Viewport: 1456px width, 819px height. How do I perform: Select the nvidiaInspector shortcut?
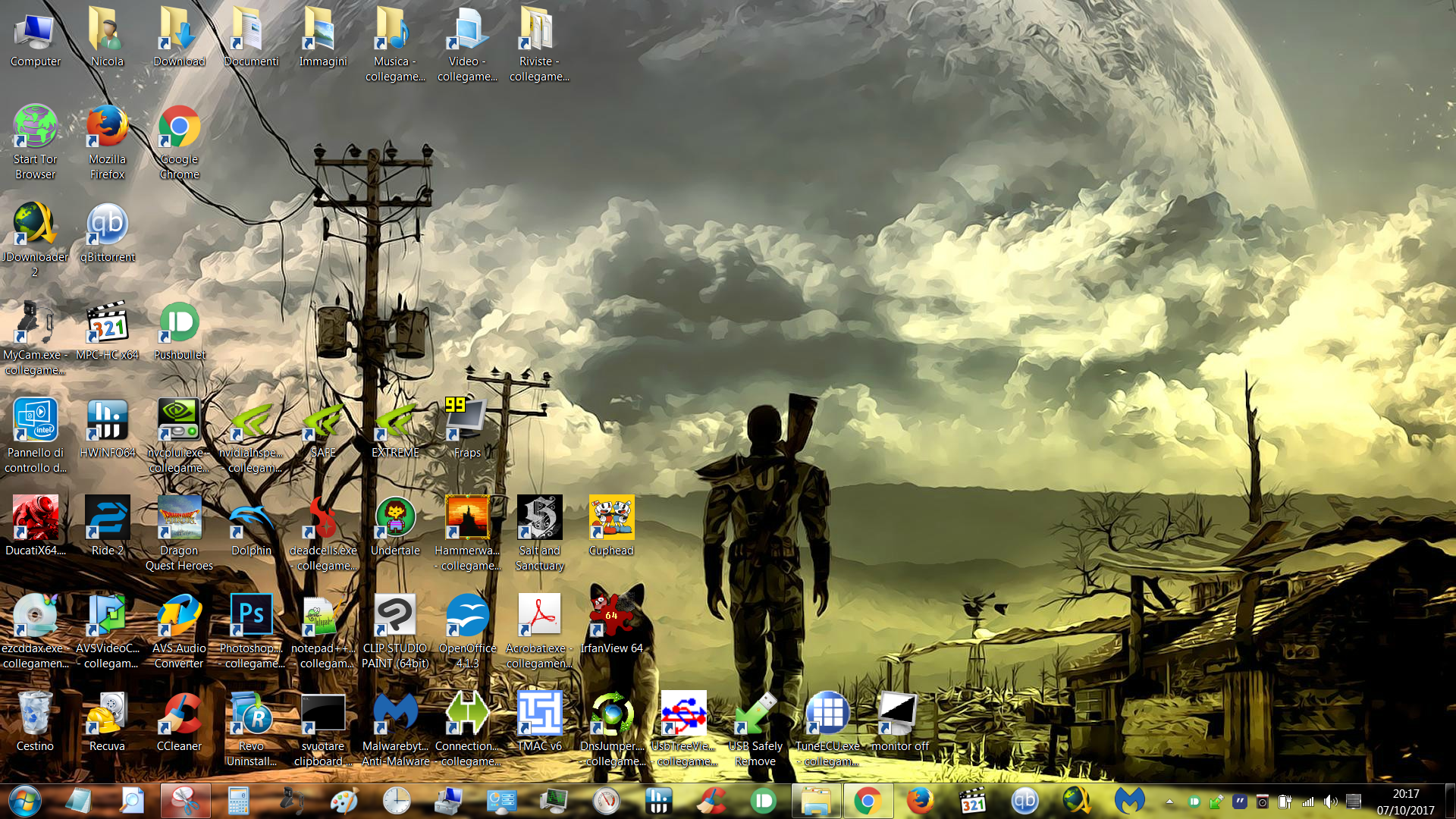point(251,436)
